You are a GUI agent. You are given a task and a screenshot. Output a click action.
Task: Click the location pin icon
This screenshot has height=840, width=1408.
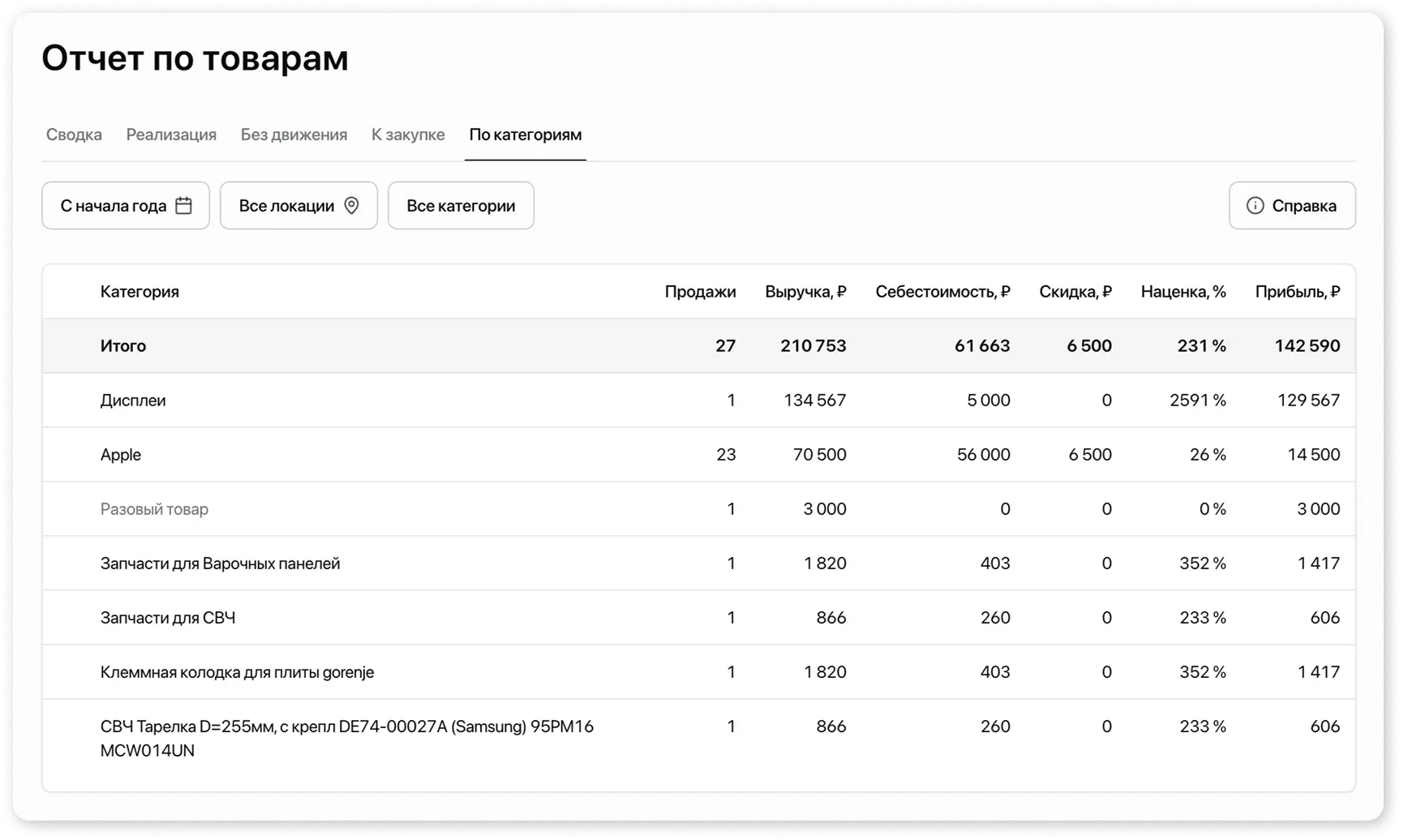(351, 206)
